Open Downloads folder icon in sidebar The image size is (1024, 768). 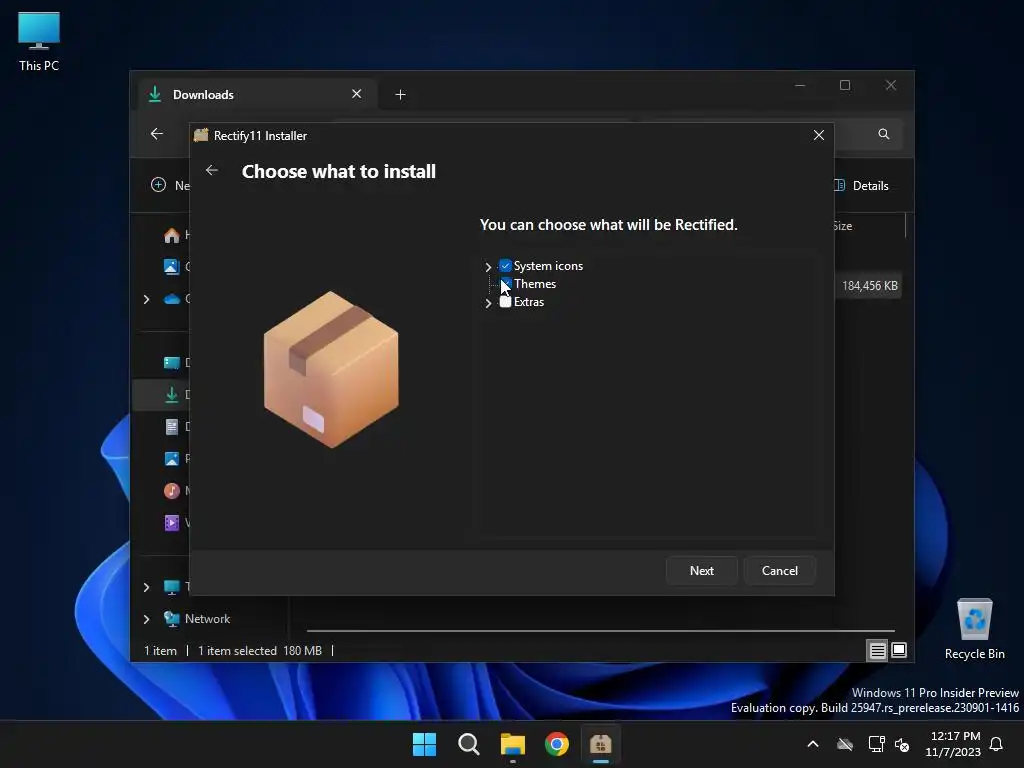(172, 394)
